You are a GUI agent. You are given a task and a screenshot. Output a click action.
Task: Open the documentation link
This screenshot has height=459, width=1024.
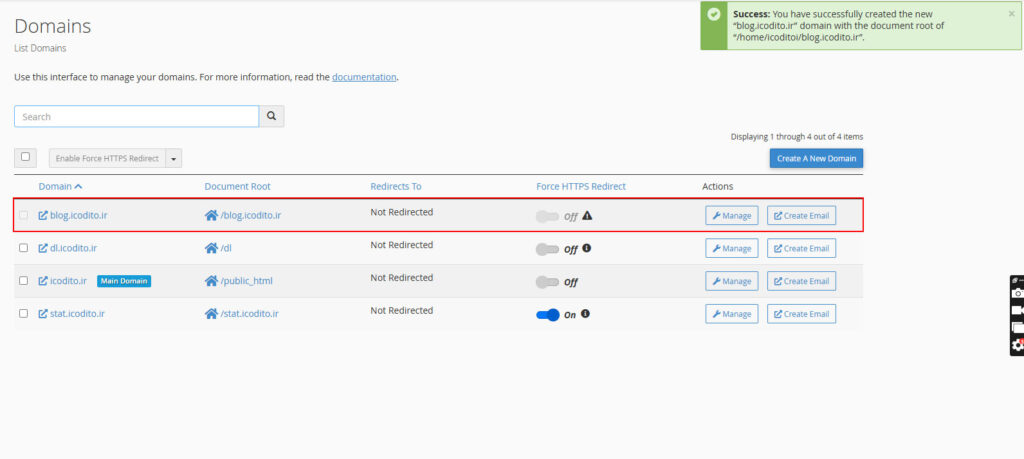point(364,76)
